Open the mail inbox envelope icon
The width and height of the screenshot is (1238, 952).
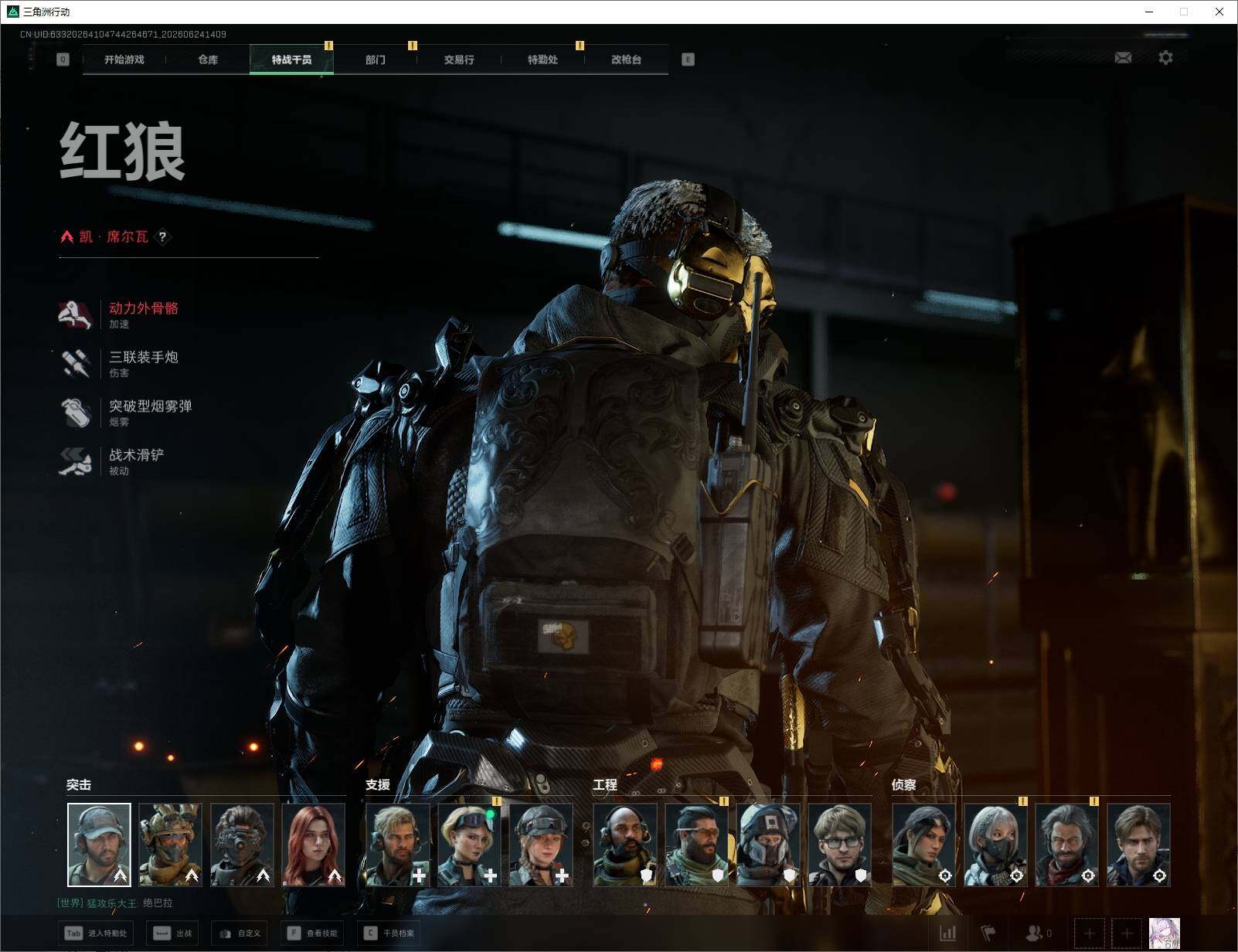coord(1123,58)
